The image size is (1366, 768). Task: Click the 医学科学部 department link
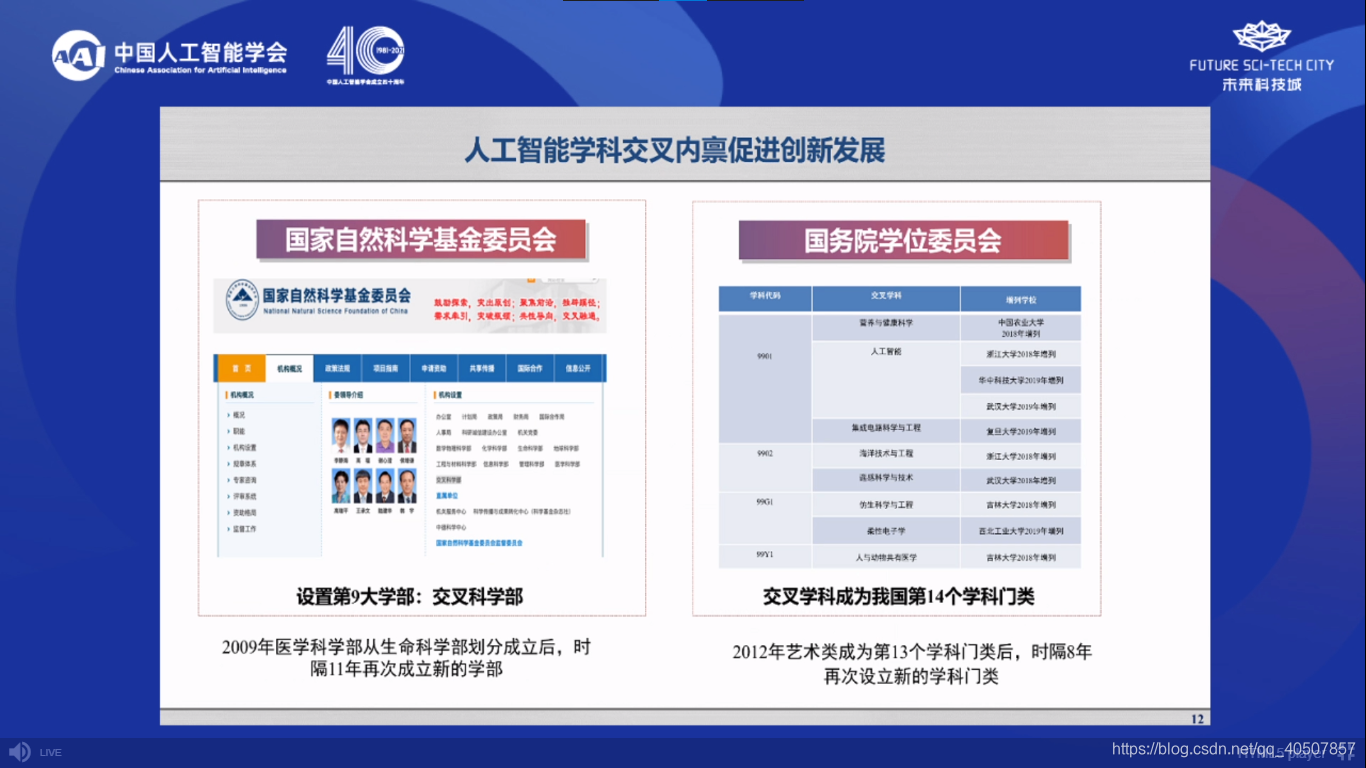567,464
